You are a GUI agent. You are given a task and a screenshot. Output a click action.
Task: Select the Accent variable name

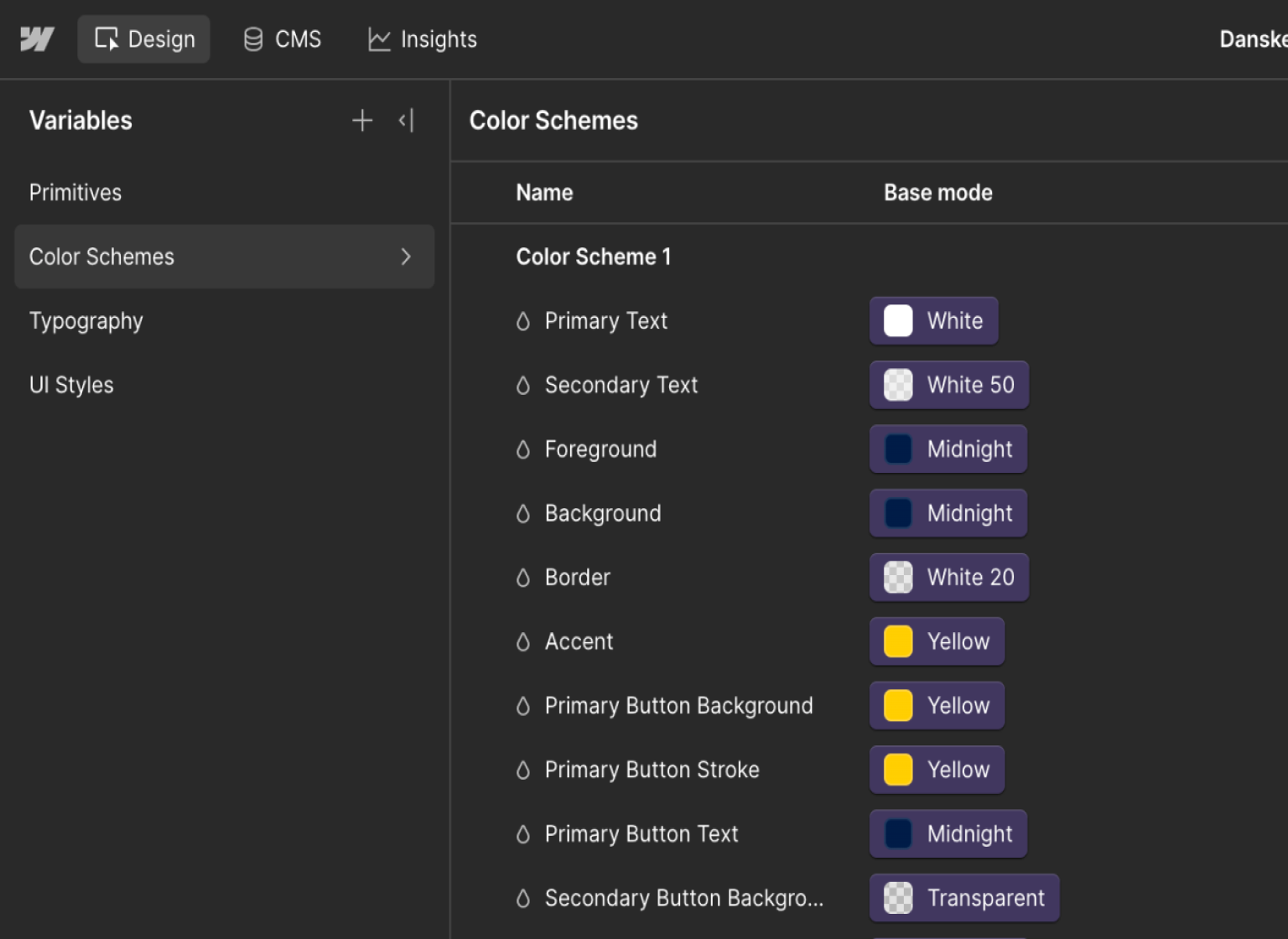coord(579,641)
